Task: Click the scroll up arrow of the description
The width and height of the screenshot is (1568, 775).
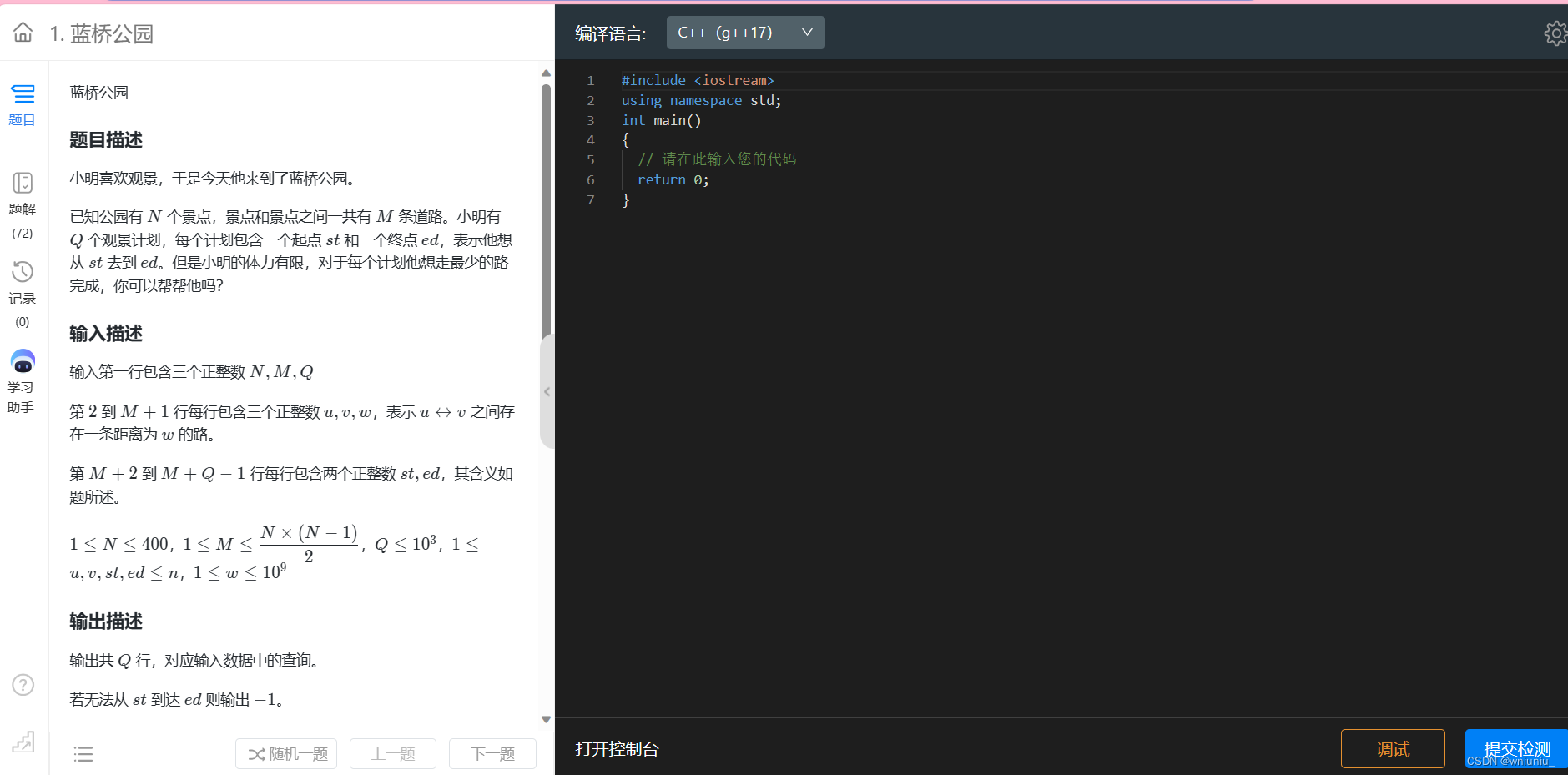Action: click(x=546, y=73)
